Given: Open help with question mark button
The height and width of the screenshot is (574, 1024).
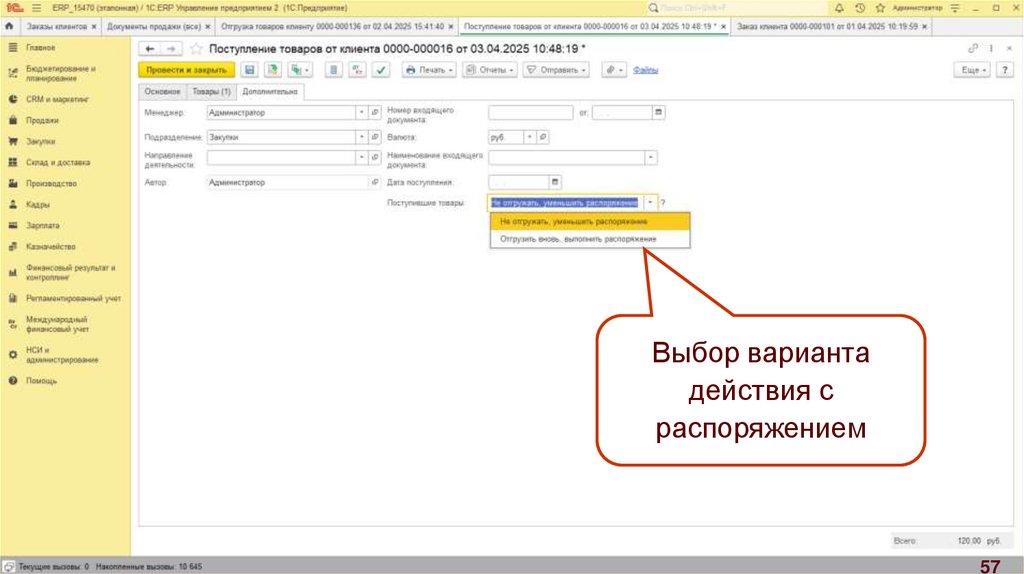Looking at the screenshot, I should tap(1004, 70).
